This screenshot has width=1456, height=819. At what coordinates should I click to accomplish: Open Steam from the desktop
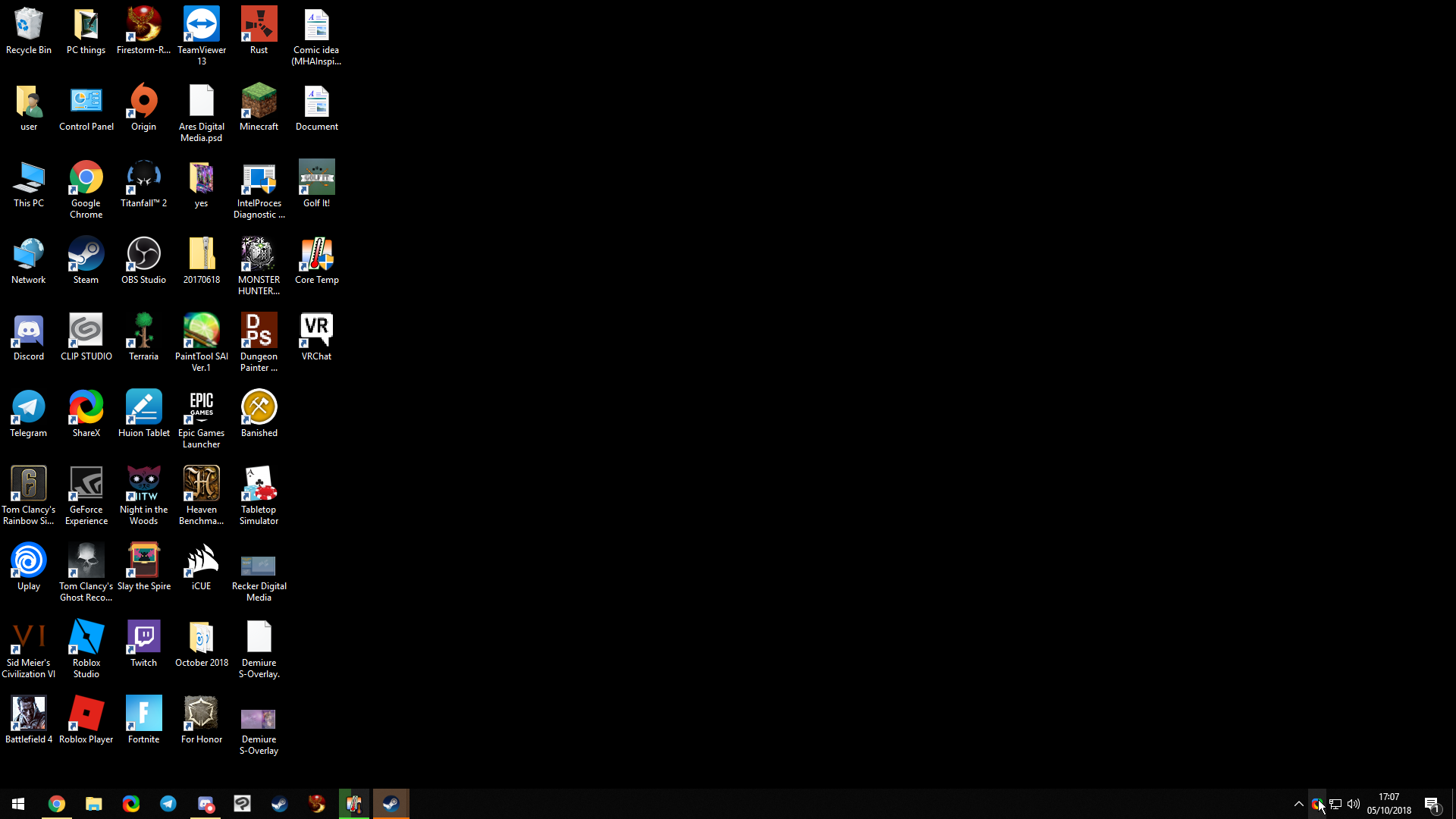(85, 253)
